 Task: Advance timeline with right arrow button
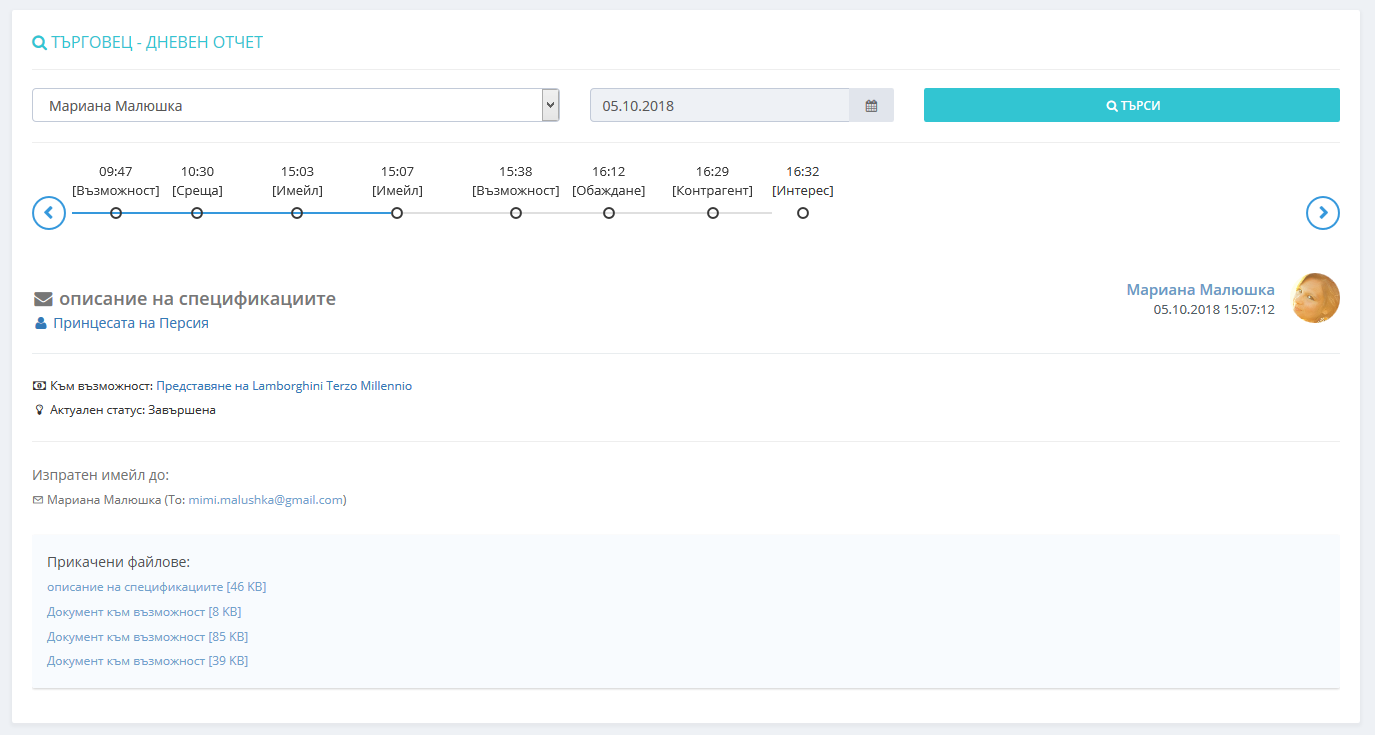pyautogui.click(x=1322, y=213)
